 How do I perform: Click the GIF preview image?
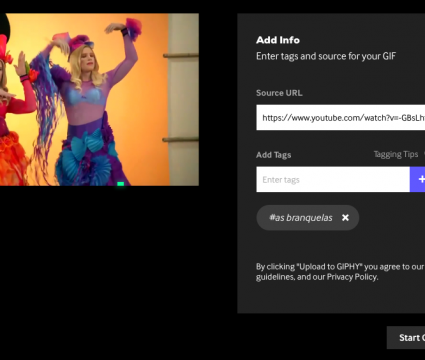pos(99,99)
